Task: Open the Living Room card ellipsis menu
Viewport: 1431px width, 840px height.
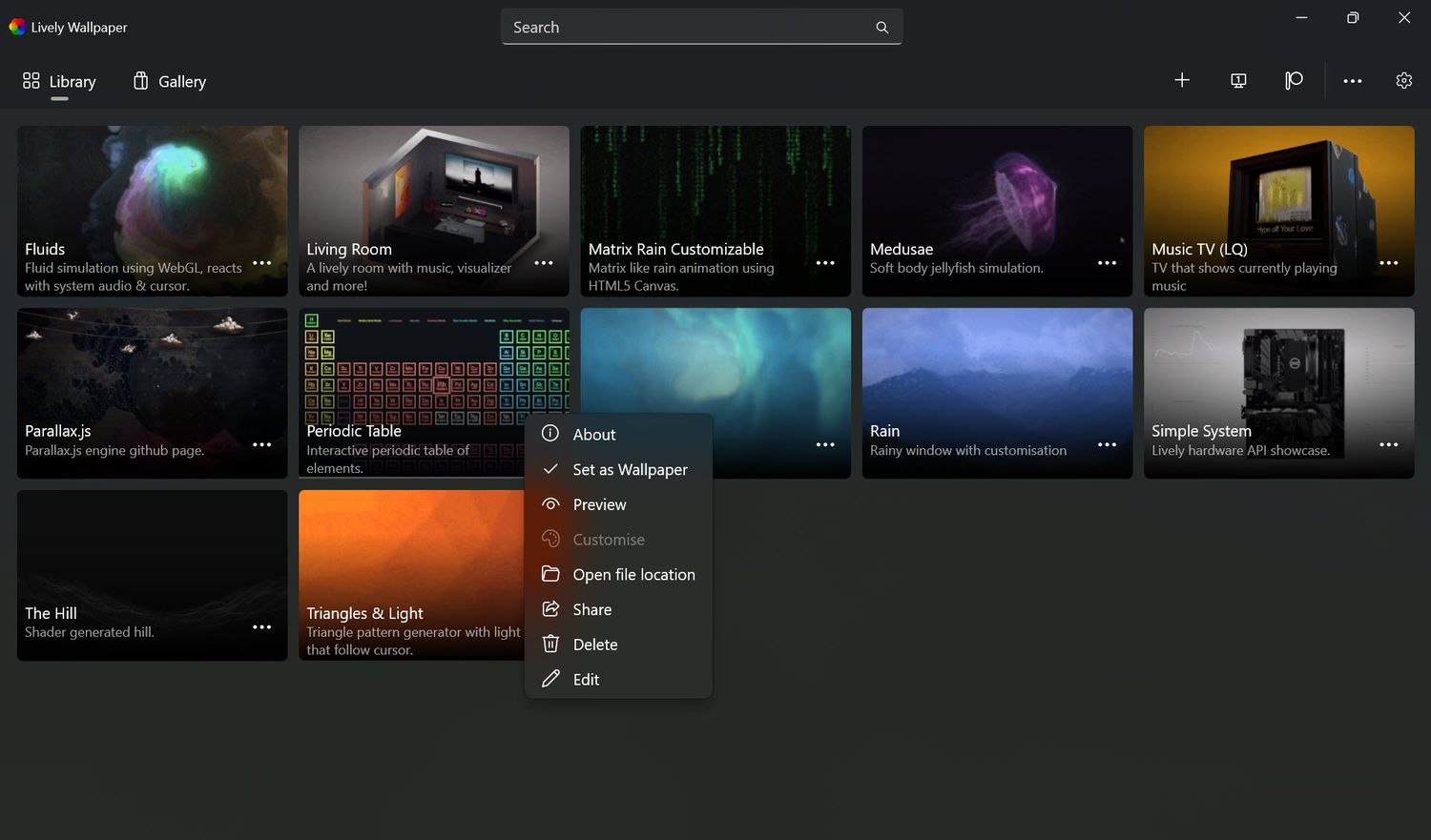Action: [544, 263]
